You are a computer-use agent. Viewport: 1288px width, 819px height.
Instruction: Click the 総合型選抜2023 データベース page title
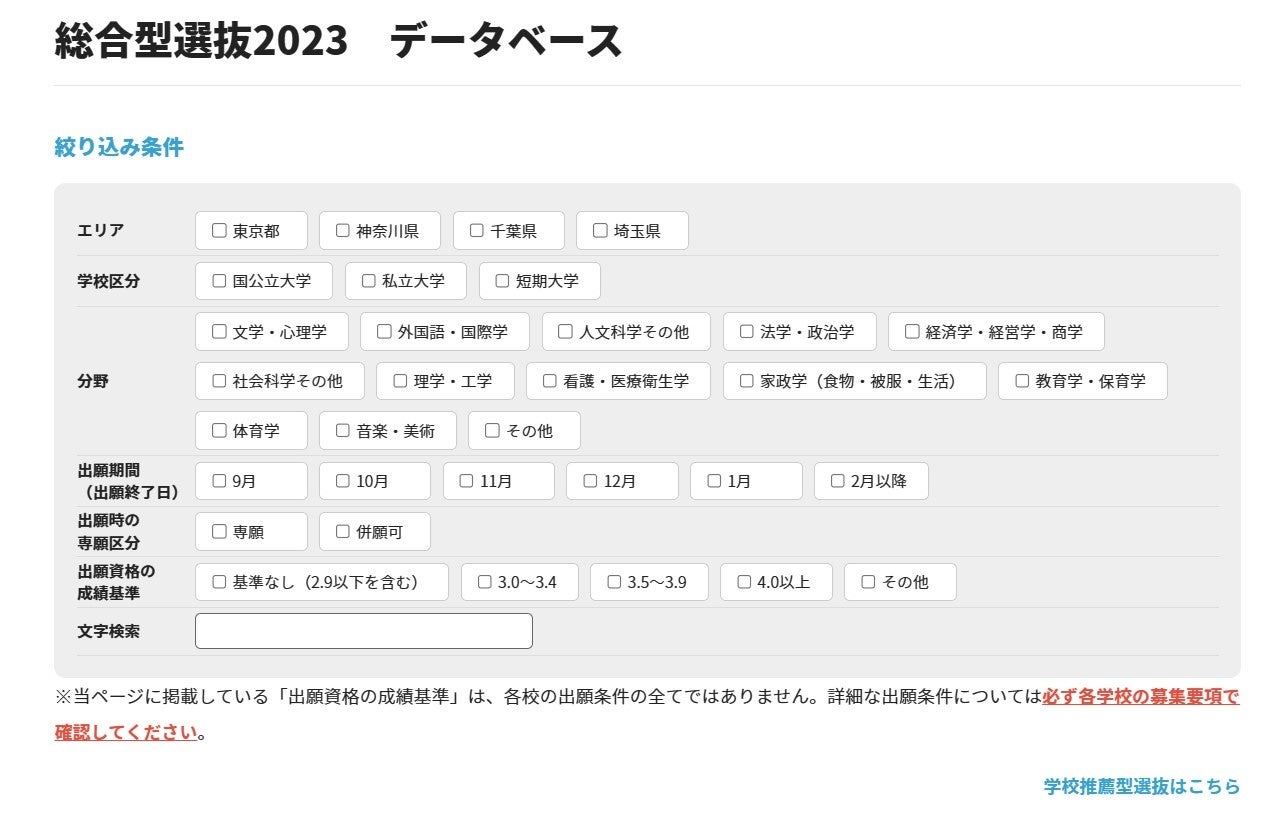click(x=338, y=41)
